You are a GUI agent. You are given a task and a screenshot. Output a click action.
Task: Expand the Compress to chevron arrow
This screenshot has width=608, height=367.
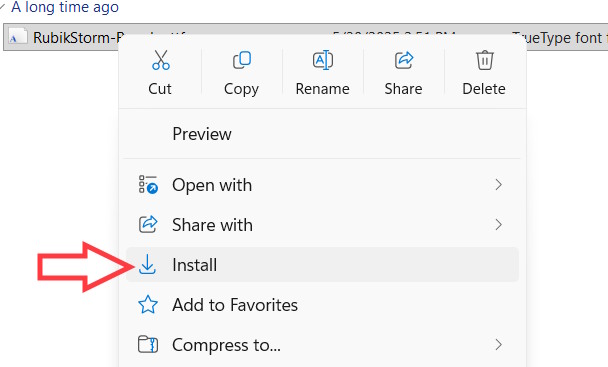point(499,345)
